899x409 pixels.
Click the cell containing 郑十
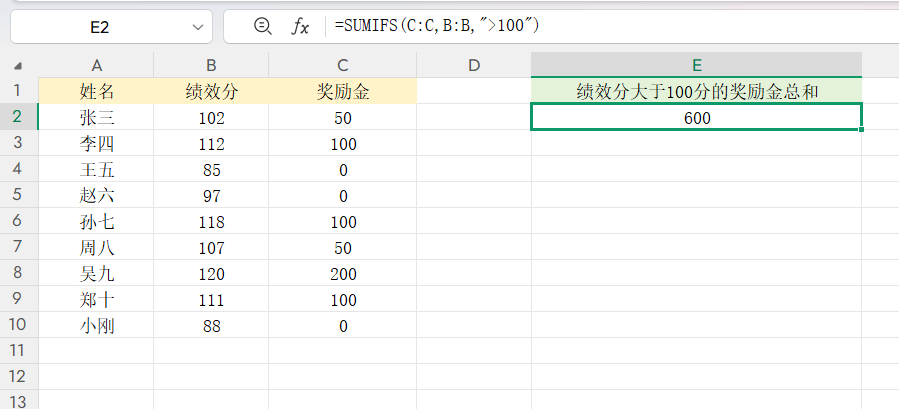96,299
